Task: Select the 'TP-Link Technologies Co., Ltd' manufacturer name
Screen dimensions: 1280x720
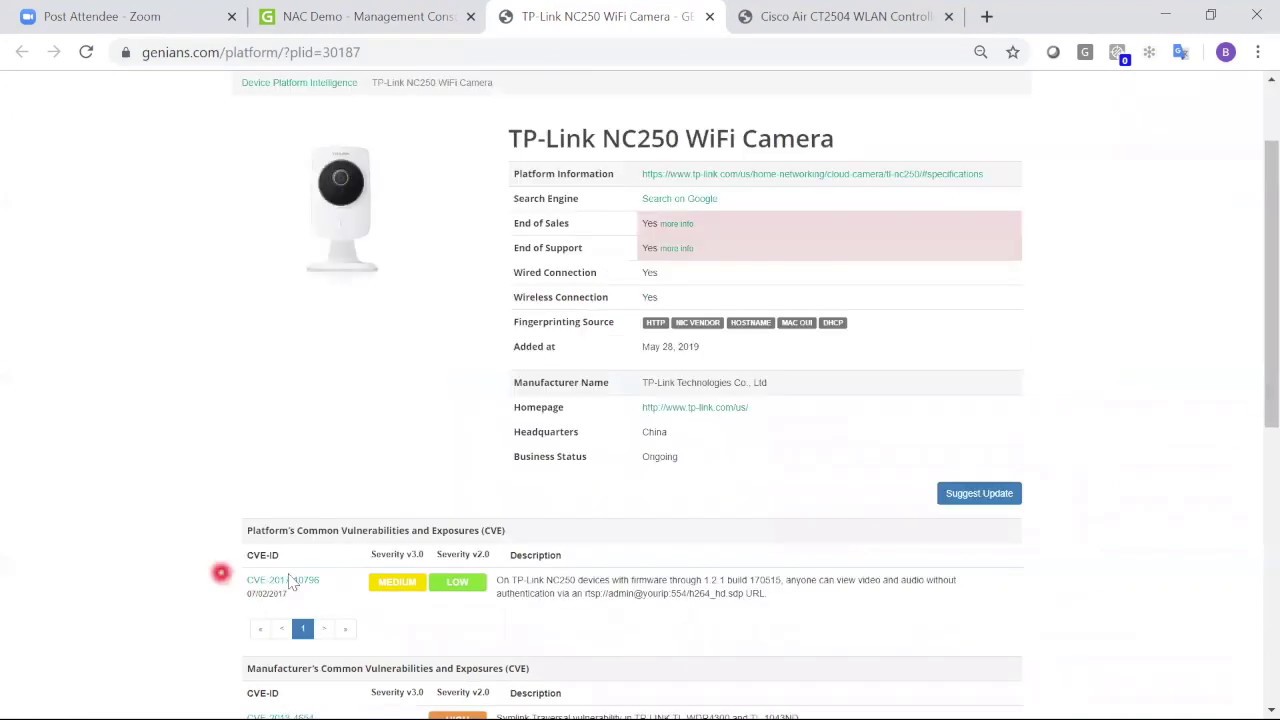Action: coord(704,382)
